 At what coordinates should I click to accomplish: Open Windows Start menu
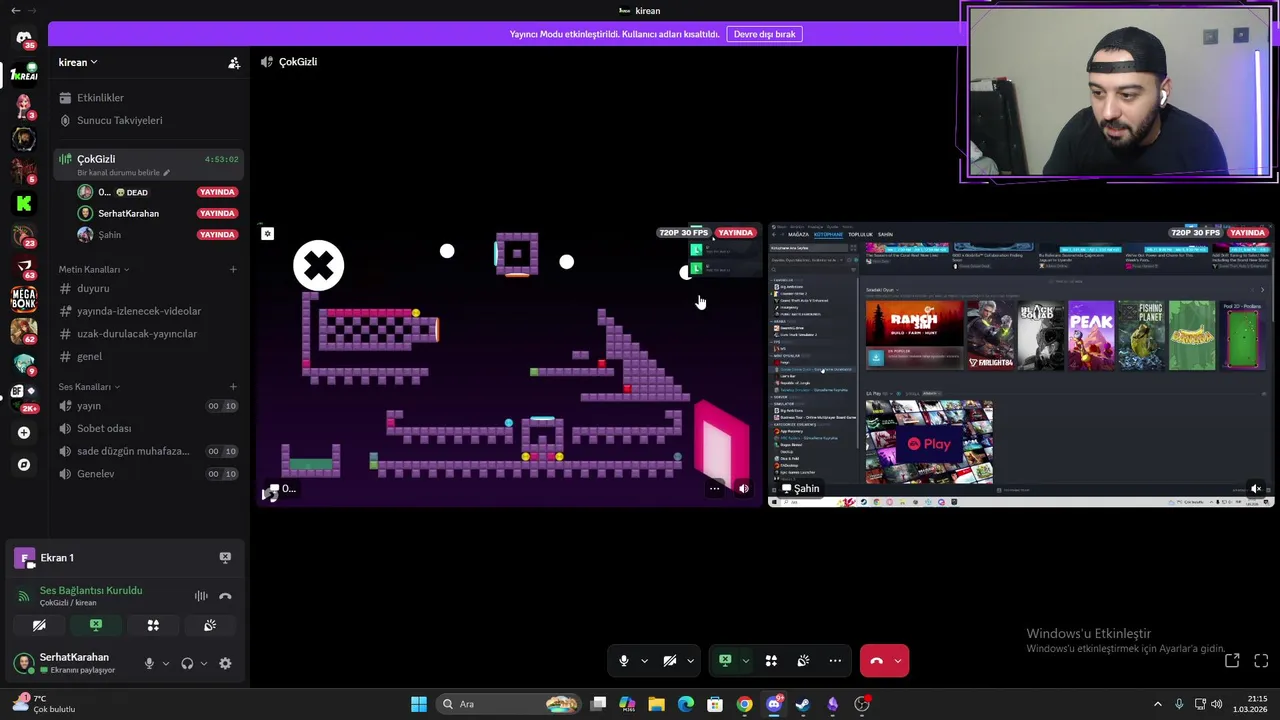[x=419, y=704]
